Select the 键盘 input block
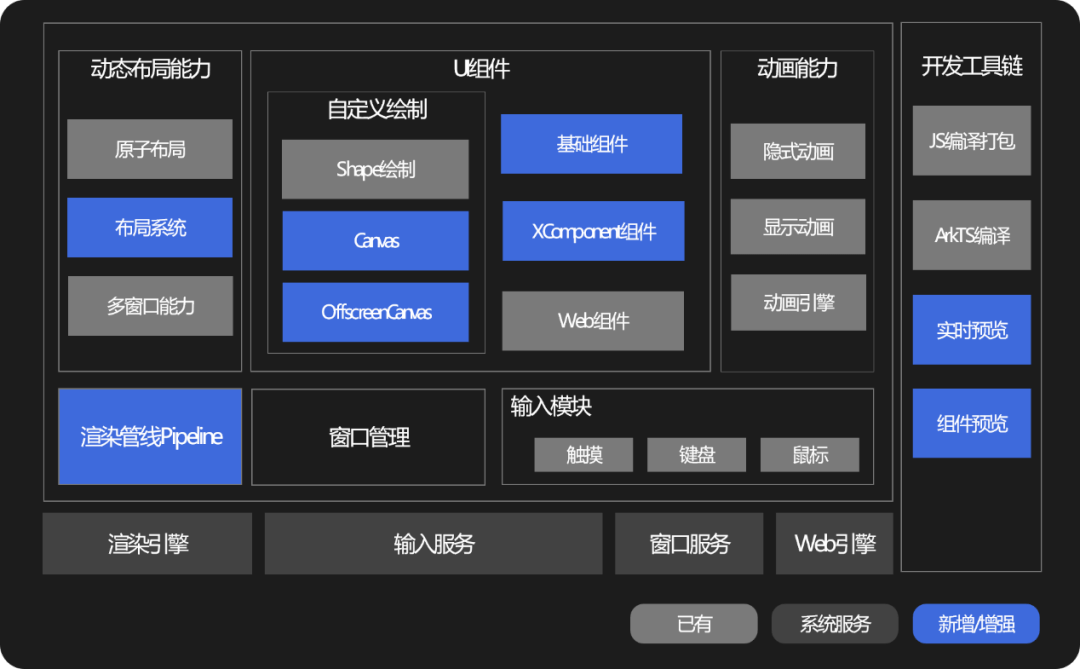 coord(696,455)
